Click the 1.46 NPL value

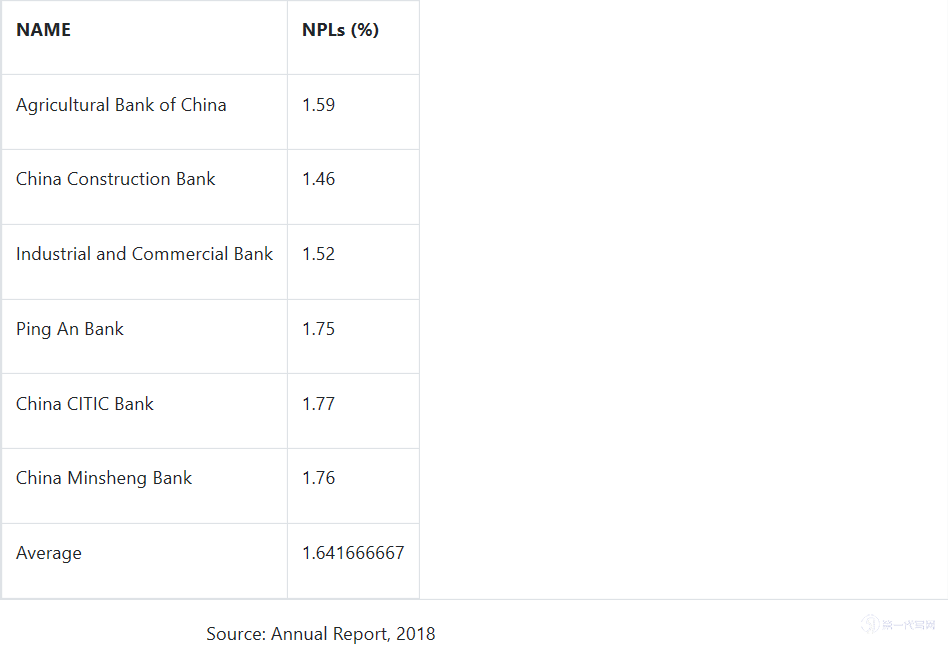[318, 179]
